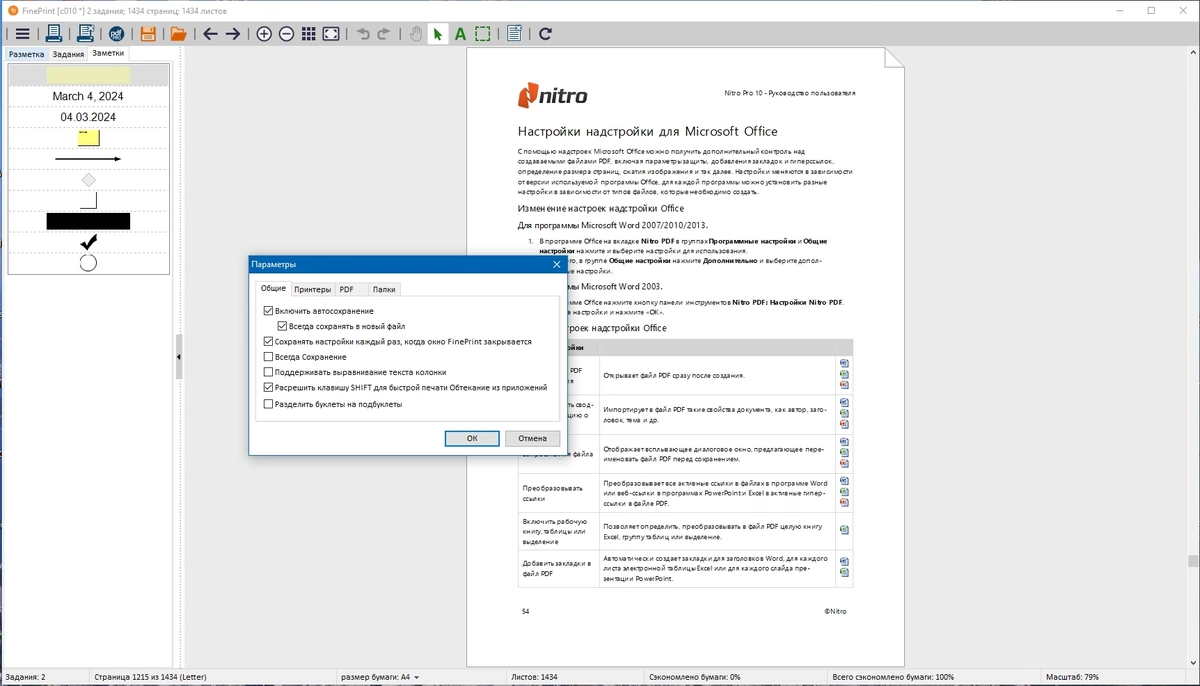Collapse the left sidebar with splitter arrow
This screenshot has width=1200, height=686.
coord(179,358)
